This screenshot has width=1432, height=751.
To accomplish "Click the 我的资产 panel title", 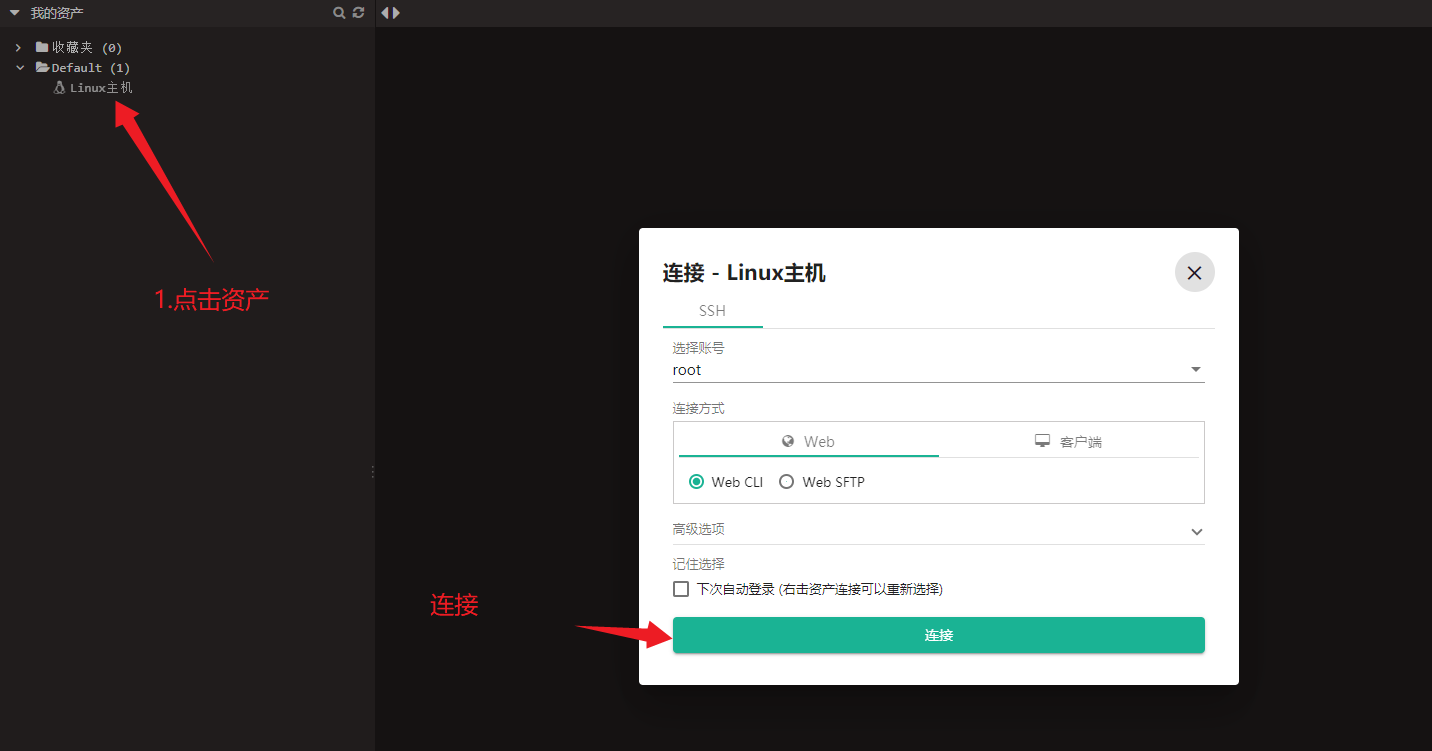I will (x=57, y=13).
